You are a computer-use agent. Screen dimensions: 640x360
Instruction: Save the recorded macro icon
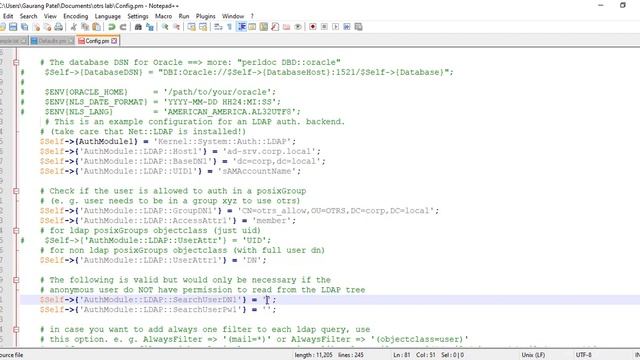pos(358,27)
